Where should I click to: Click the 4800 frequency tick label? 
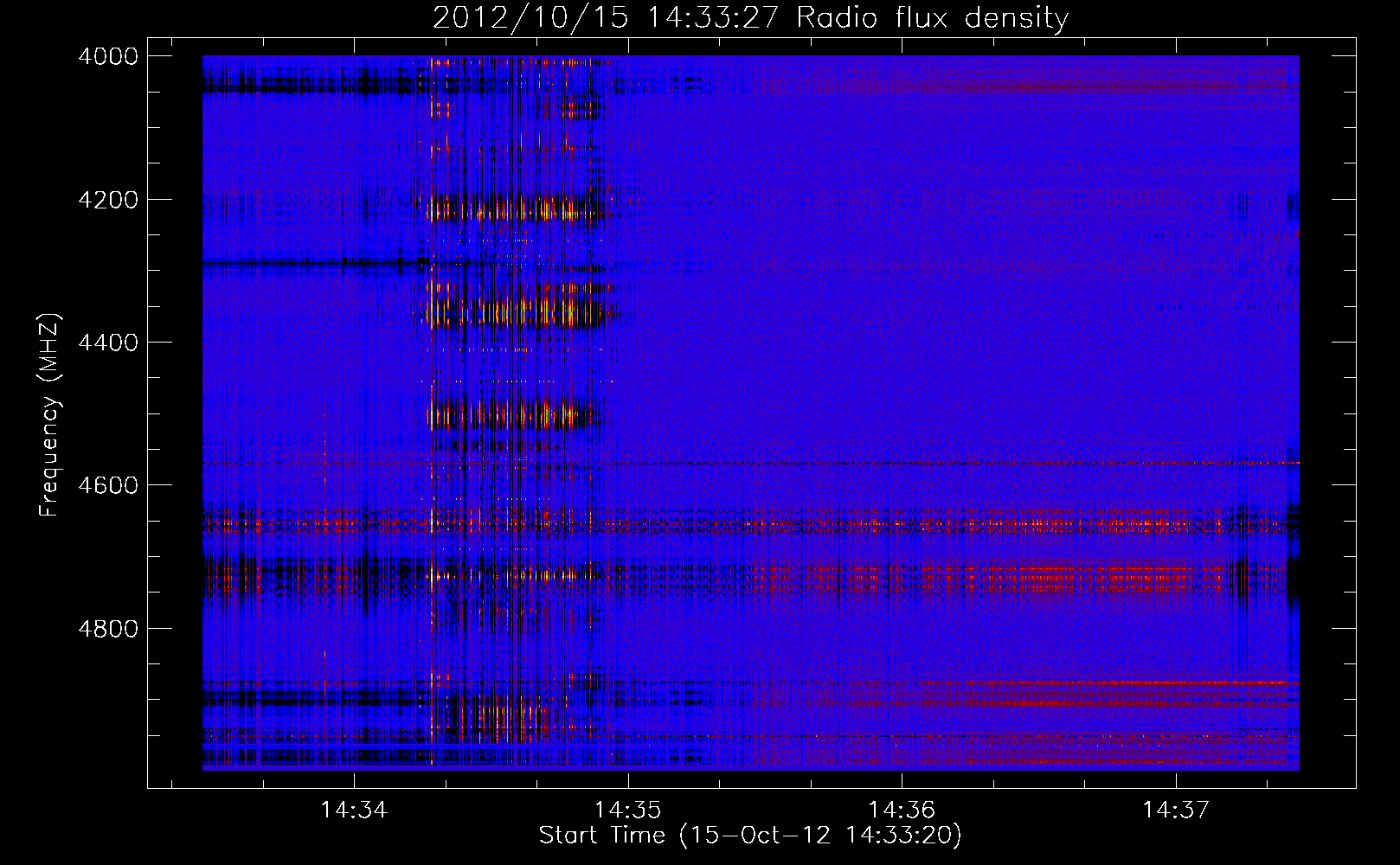click(108, 628)
